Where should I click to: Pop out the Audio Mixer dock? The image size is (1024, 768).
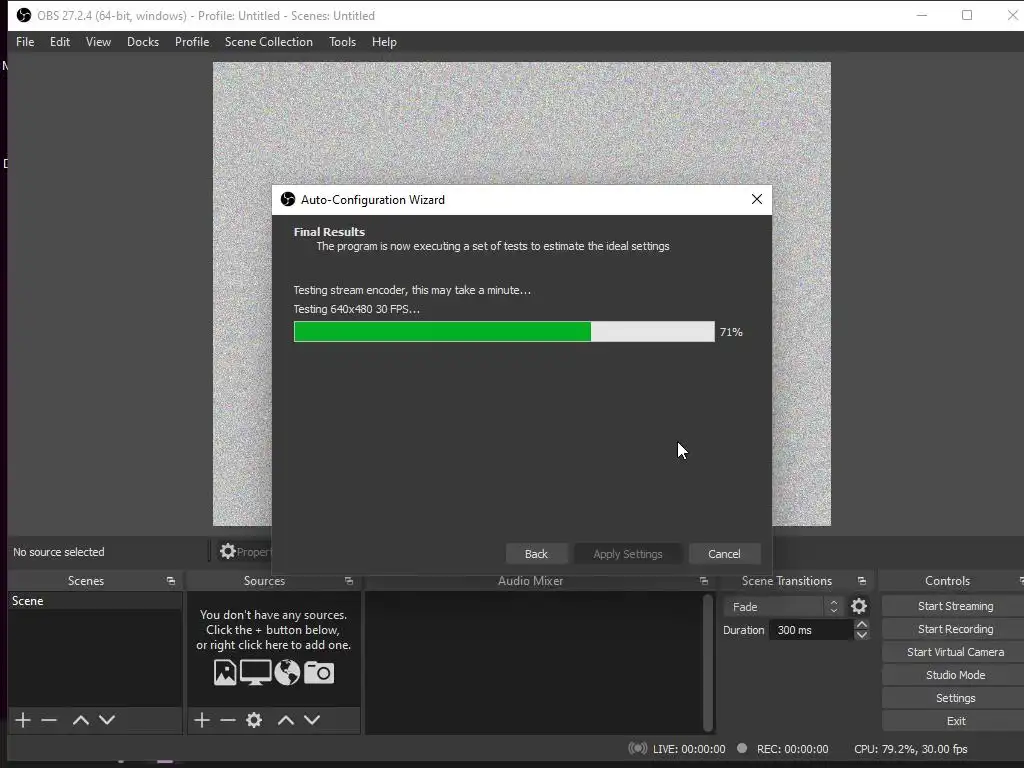703,581
